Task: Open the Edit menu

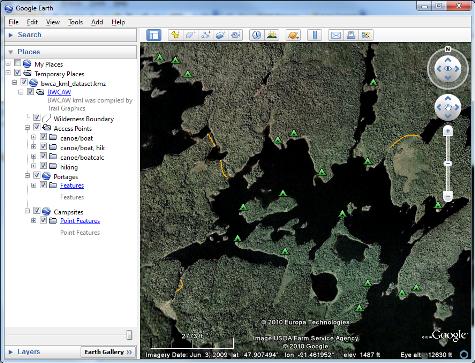Action: pos(32,22)
